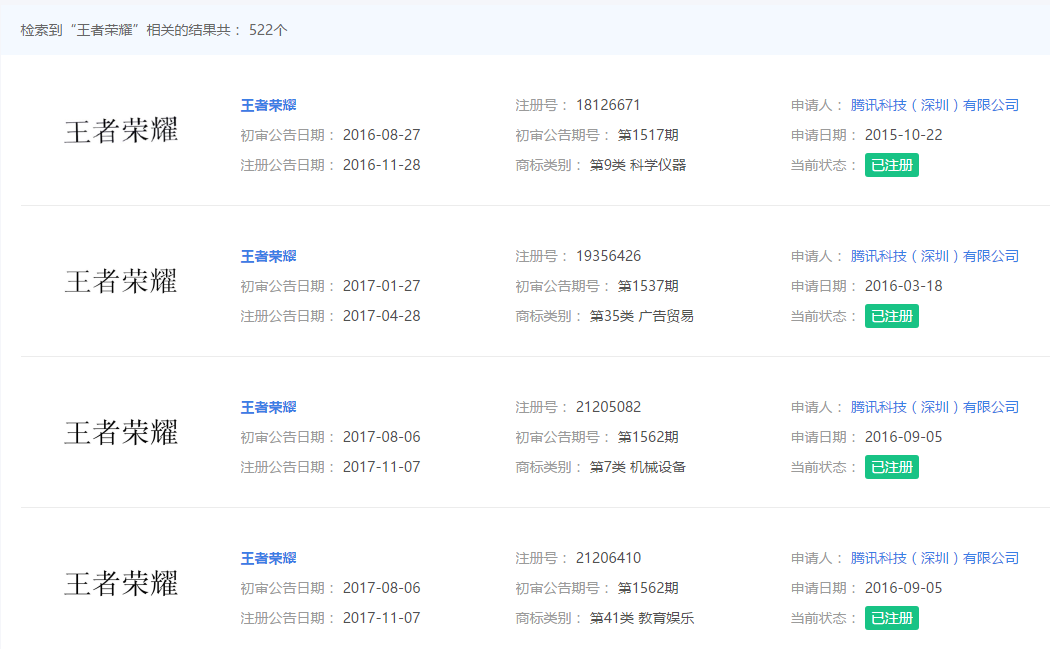Click trademark image for registration 21206410
1050x649 pixels.
[x=121, y=583]
